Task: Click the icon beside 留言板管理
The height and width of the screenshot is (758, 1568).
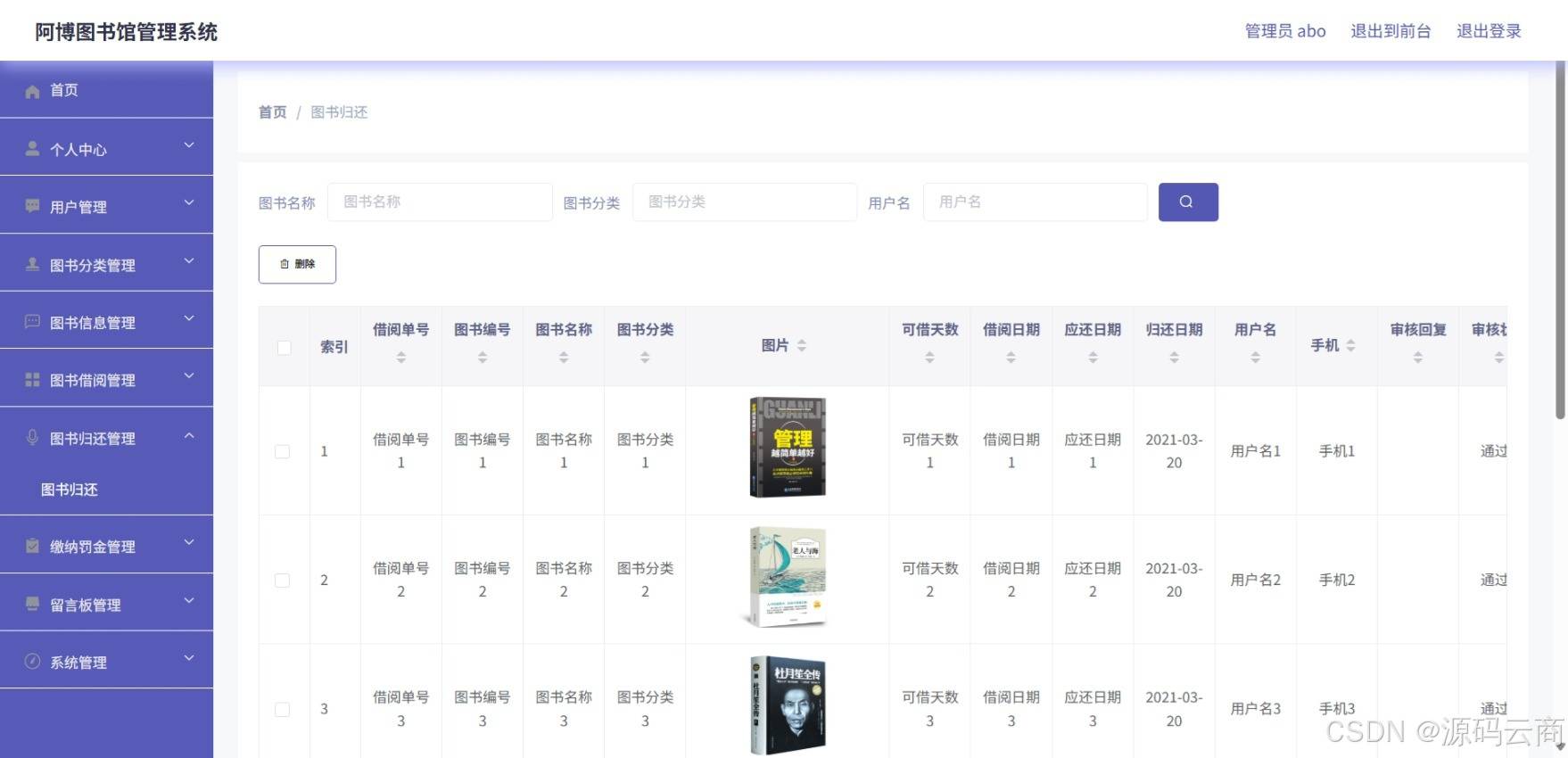Action: (x=32, y=604)
